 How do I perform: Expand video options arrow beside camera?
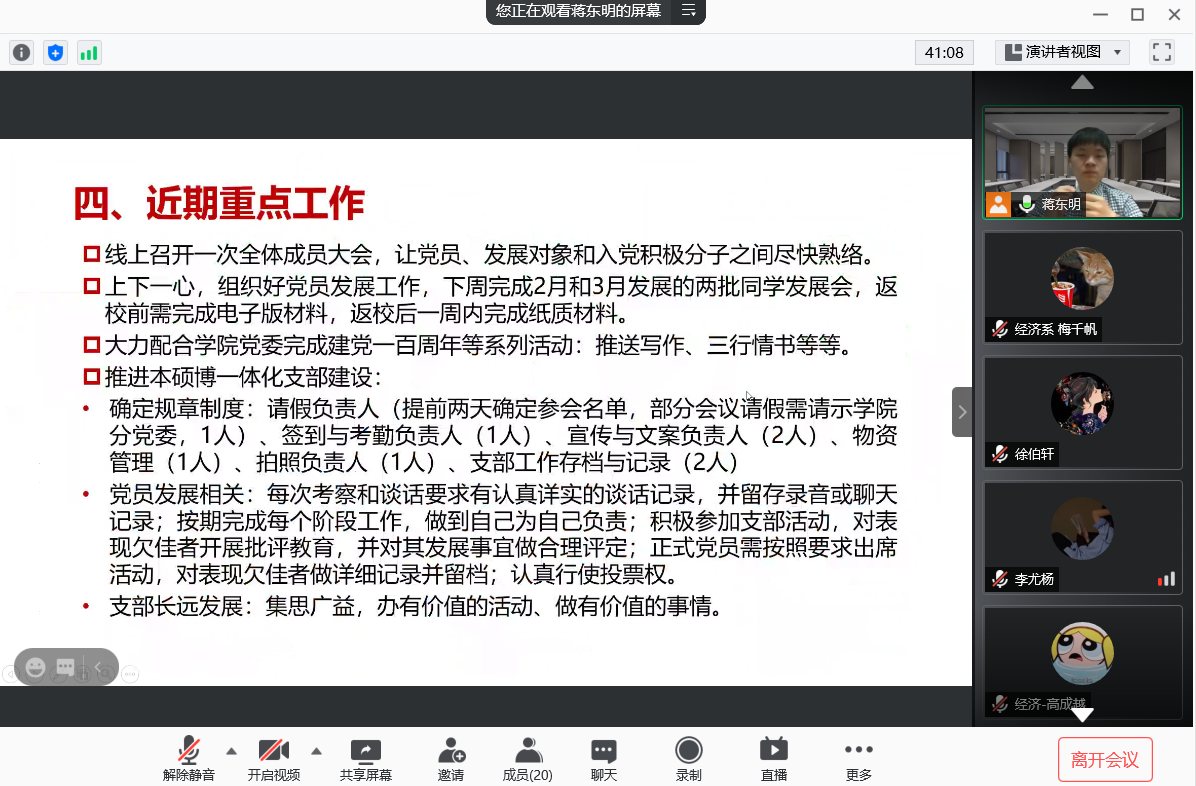point(316,750)
